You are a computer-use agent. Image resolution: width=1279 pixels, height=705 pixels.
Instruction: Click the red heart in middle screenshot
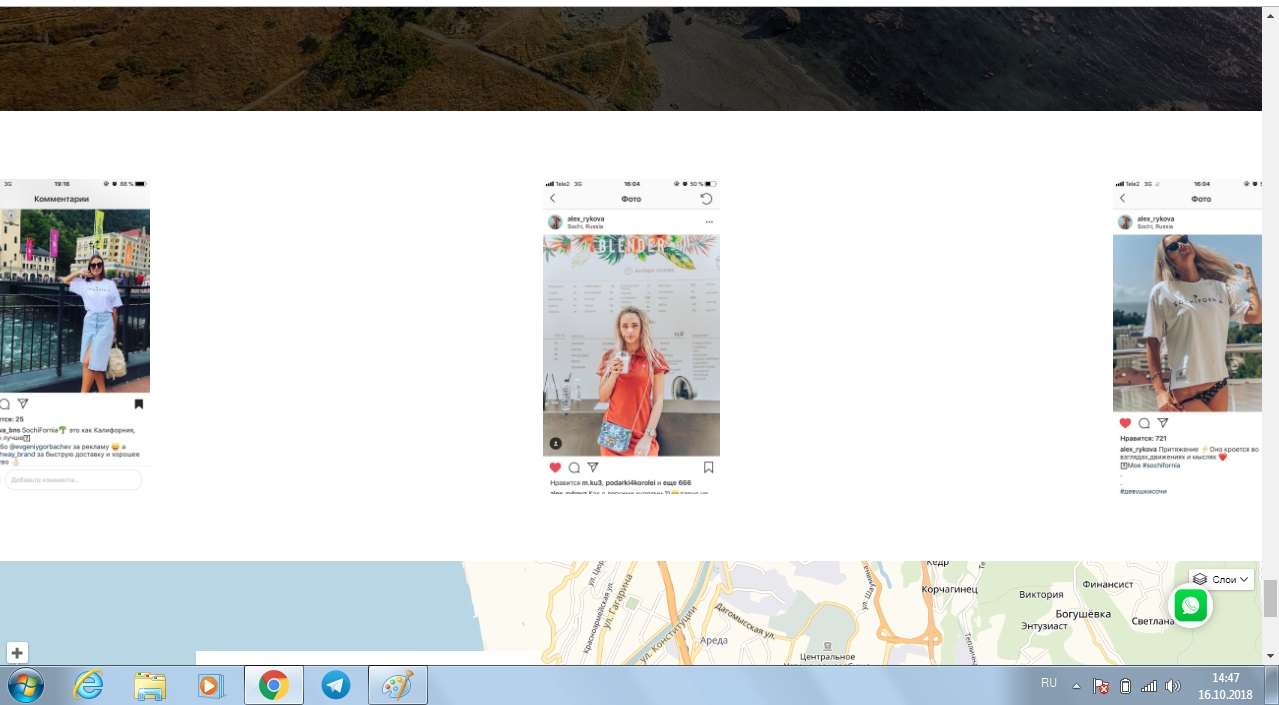pyautogui.click(x=555, y=467)
